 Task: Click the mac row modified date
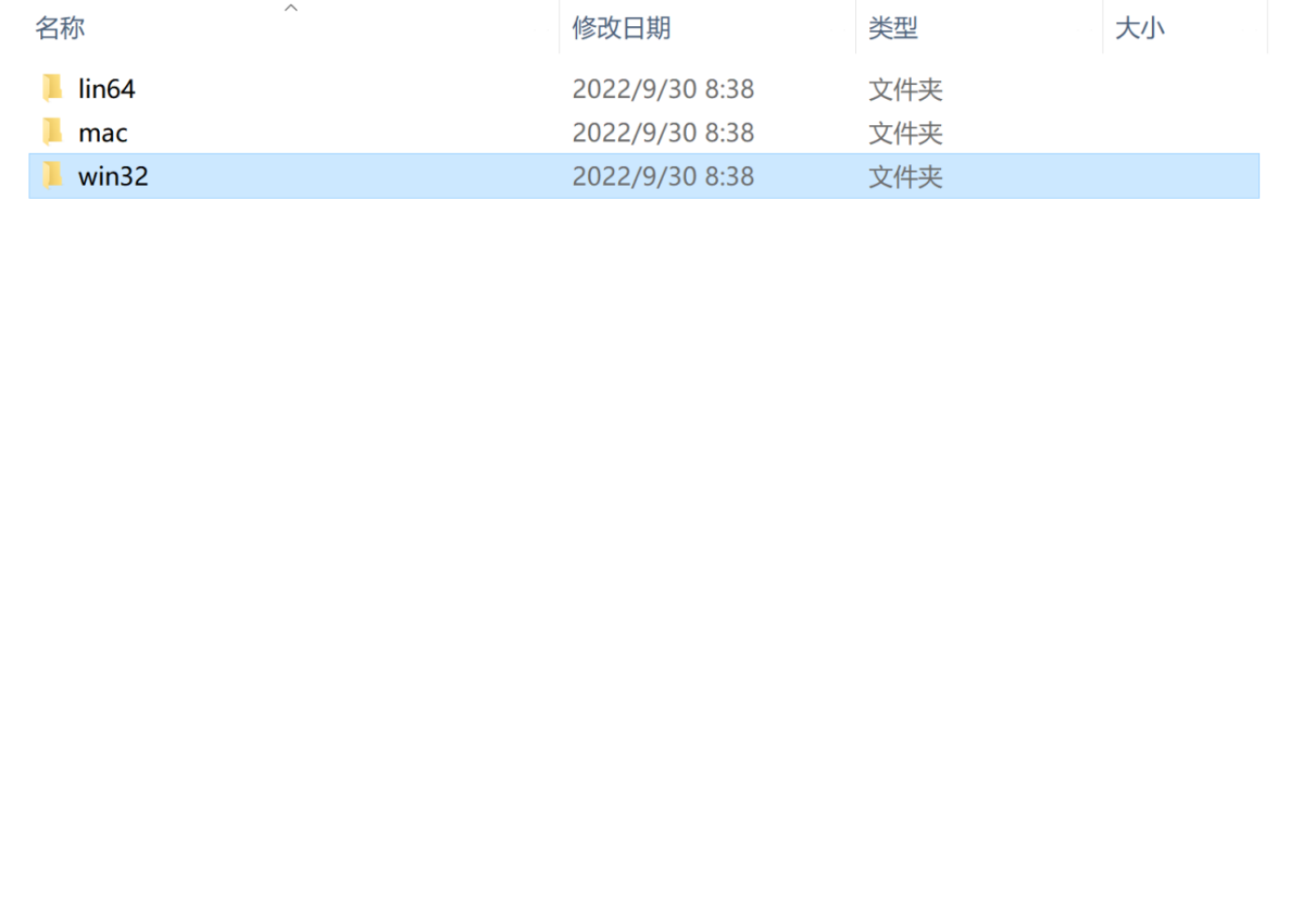pyautogui.click(x=664, y=133)
